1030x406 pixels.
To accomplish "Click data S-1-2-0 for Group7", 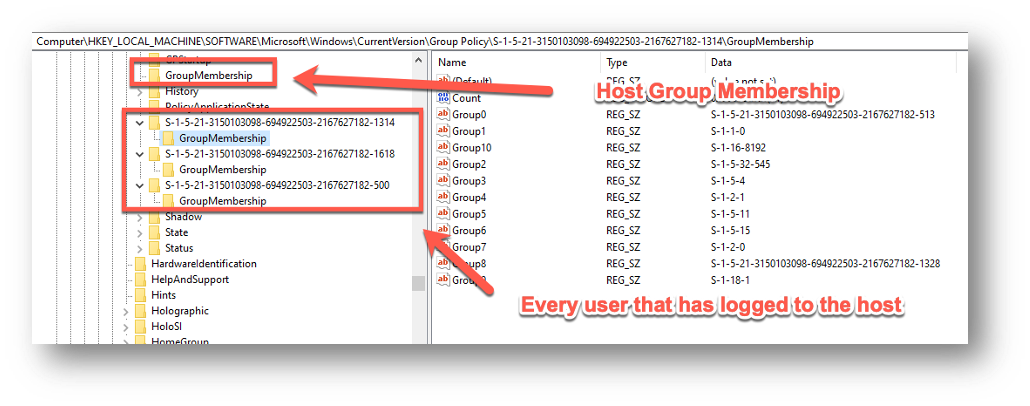I will (728, 247).
